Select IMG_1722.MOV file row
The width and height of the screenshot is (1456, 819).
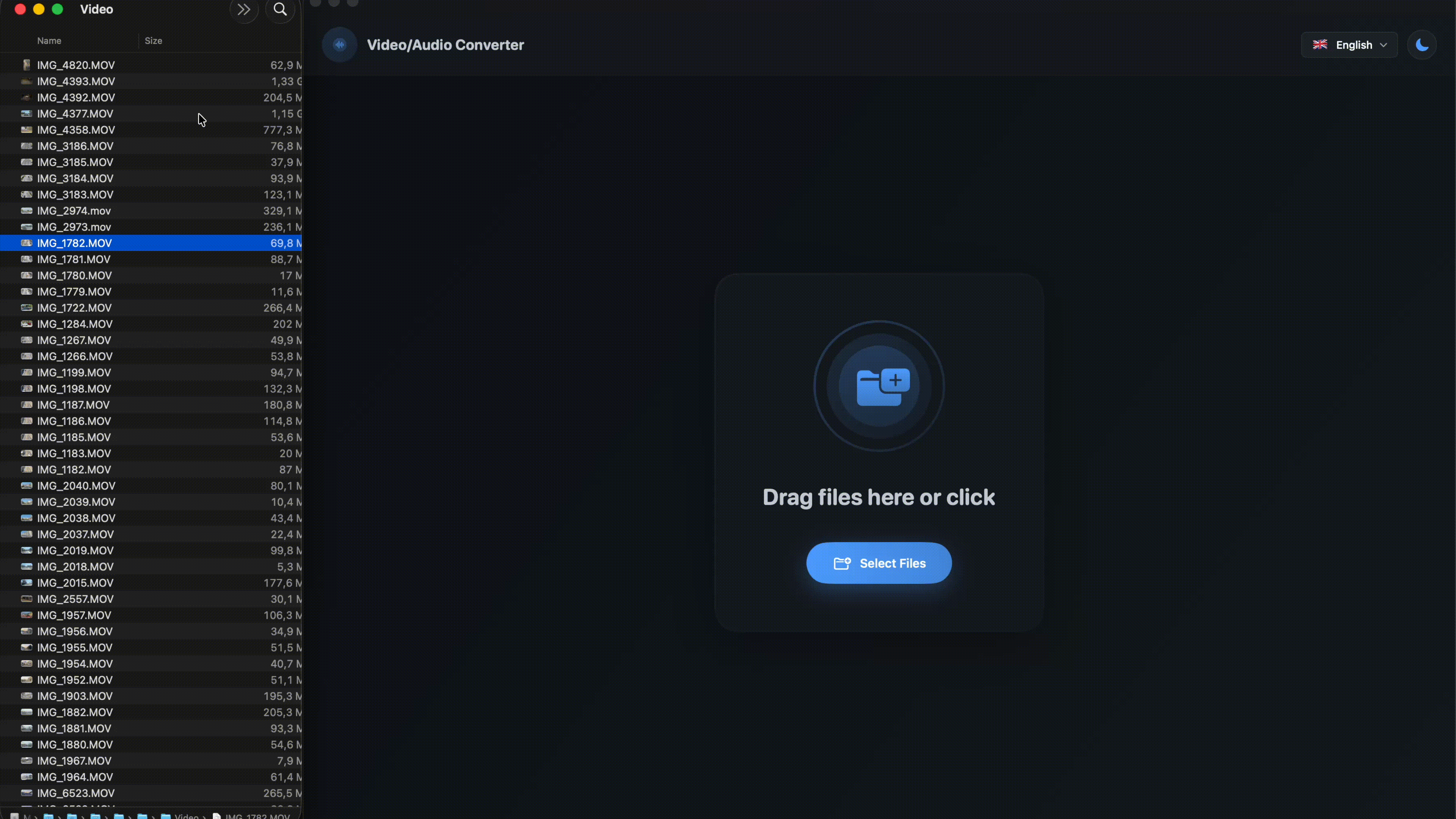pos(75,308)
